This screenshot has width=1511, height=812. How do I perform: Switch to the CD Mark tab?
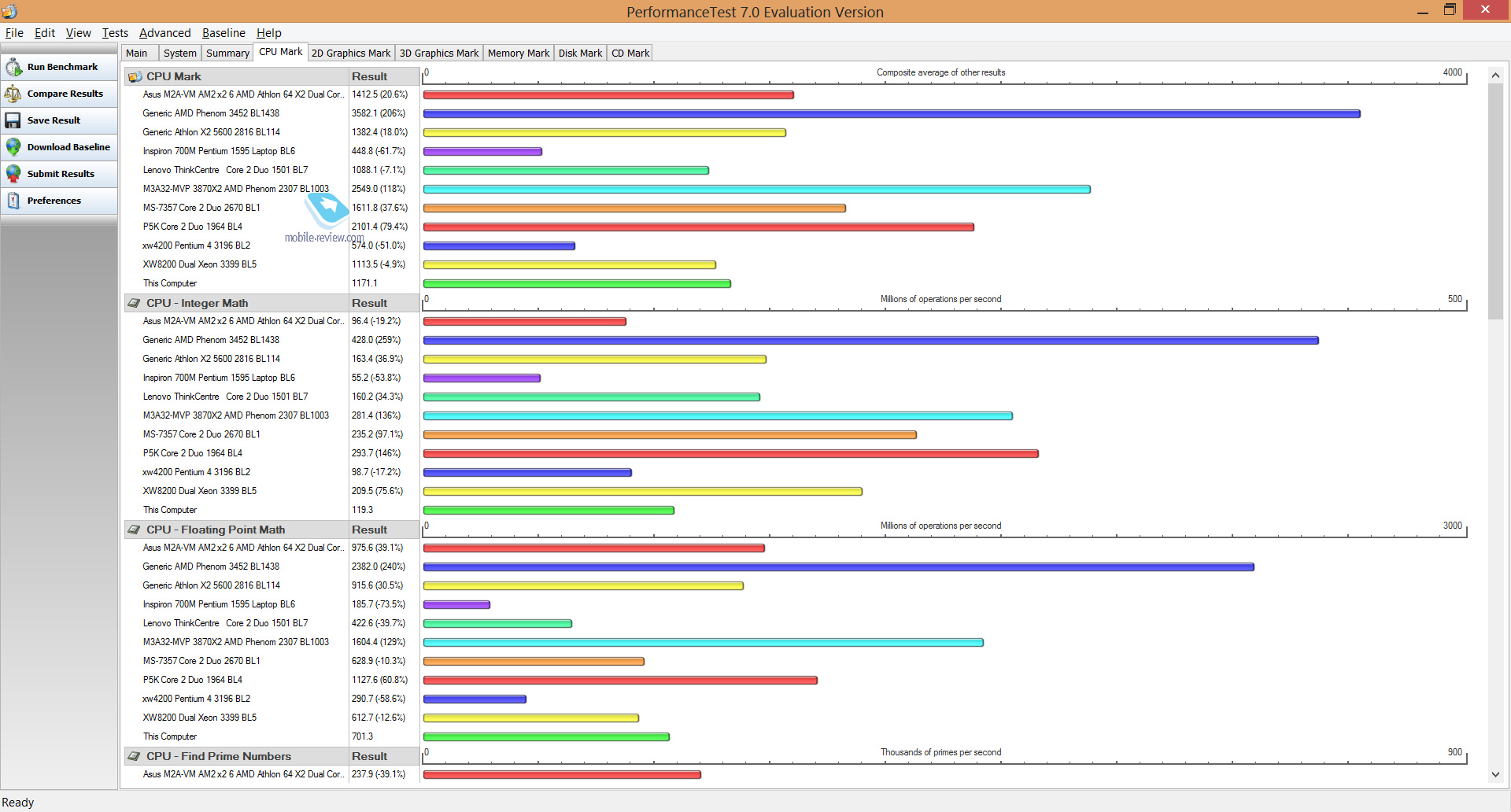pyautogui.click(x=630, y=54)
